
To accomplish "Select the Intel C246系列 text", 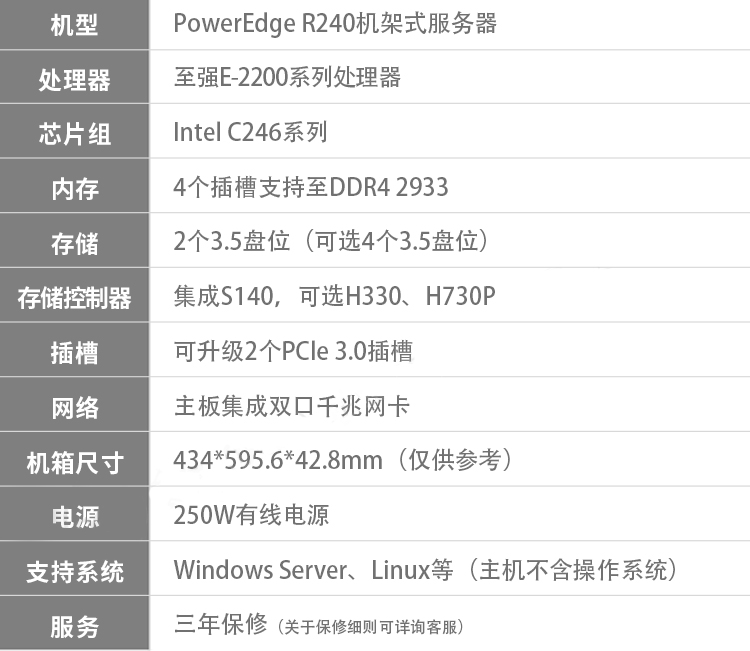I will coord(250,132).
